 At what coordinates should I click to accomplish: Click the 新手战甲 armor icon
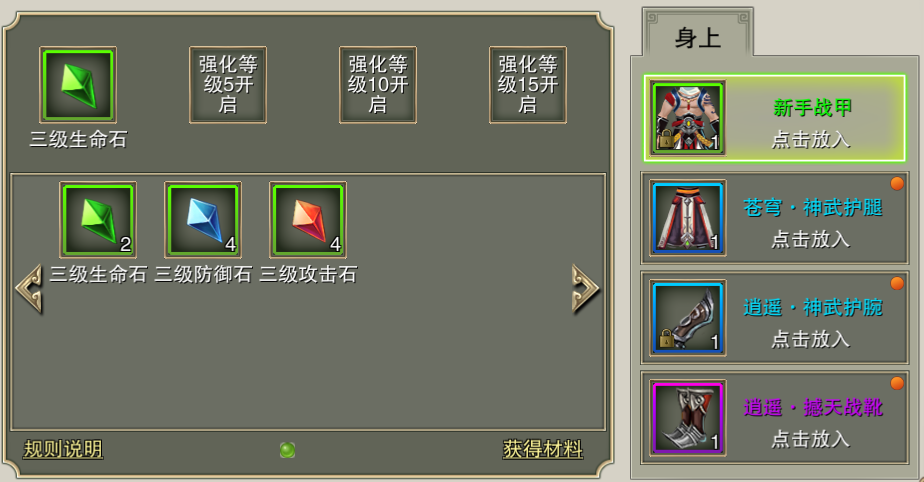coord(687,118)
